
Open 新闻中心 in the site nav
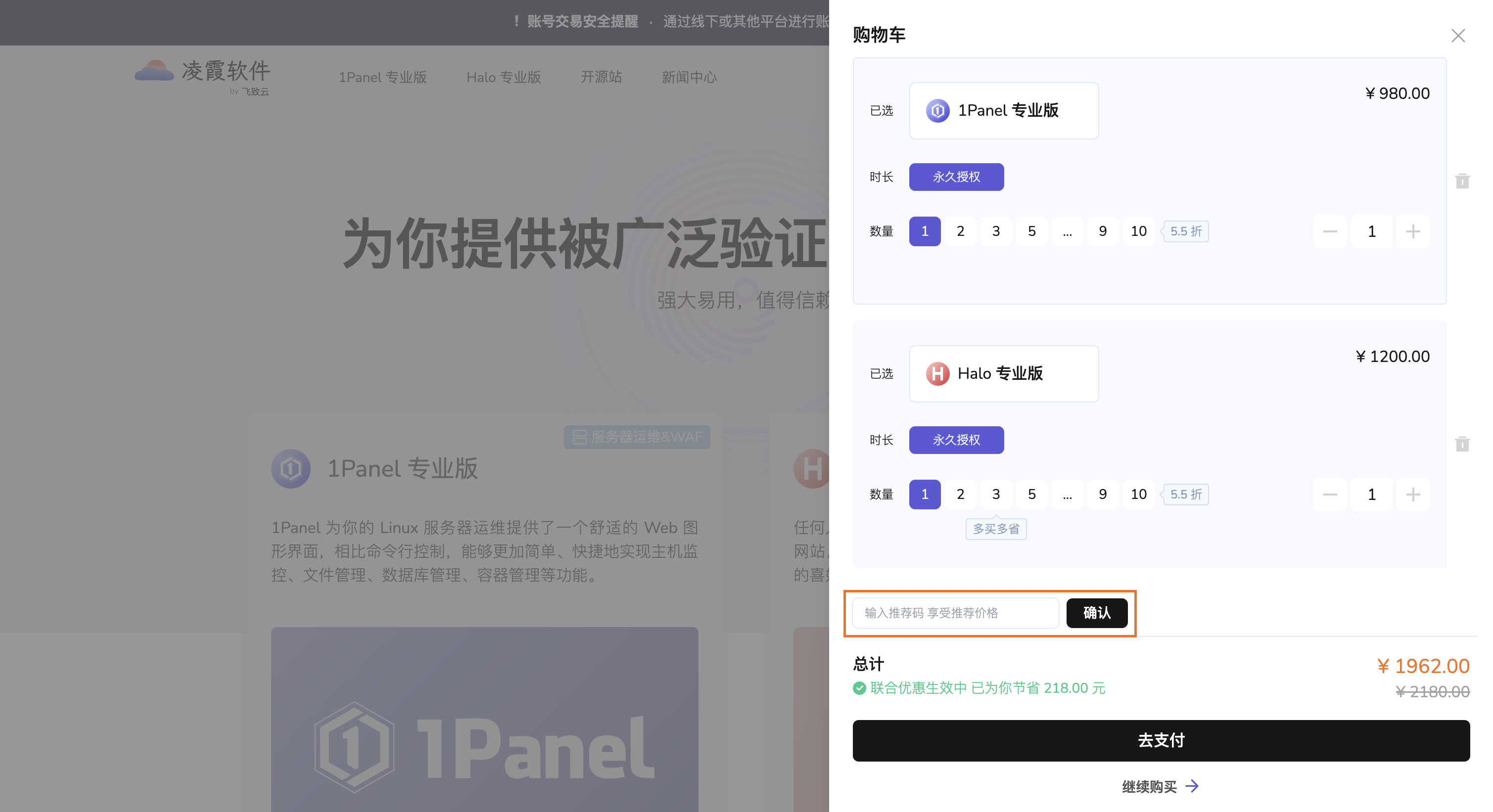click(689, 77)
